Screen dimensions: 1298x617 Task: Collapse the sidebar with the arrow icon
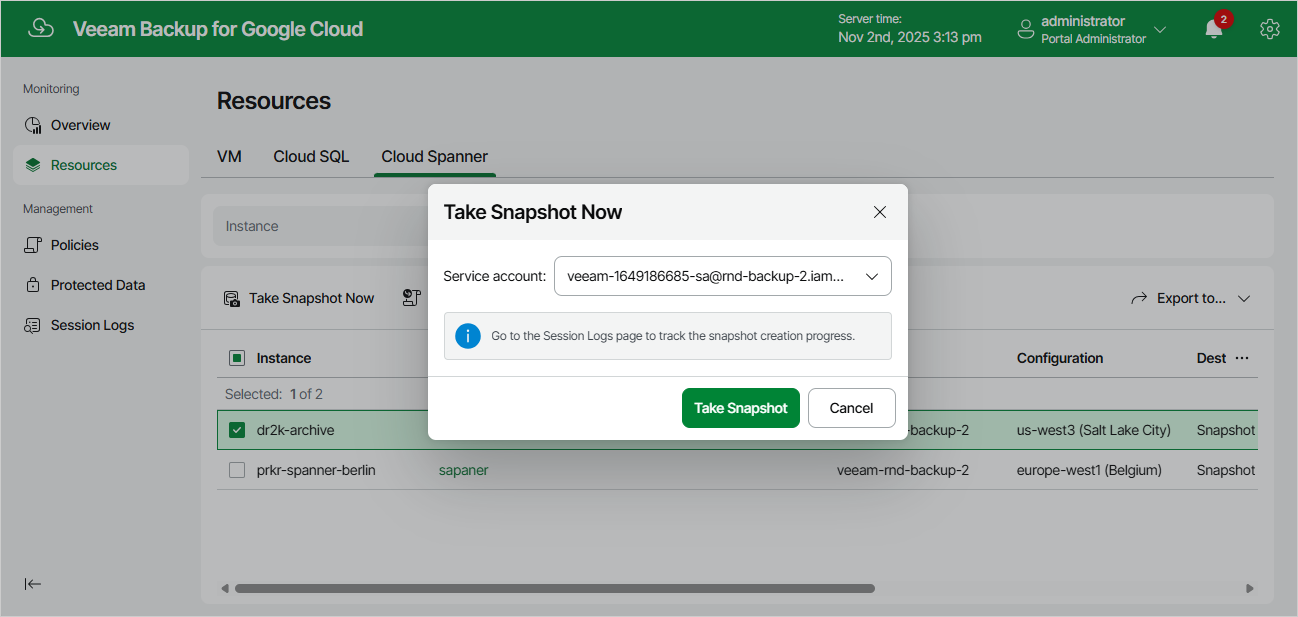[x=33, y=584]
